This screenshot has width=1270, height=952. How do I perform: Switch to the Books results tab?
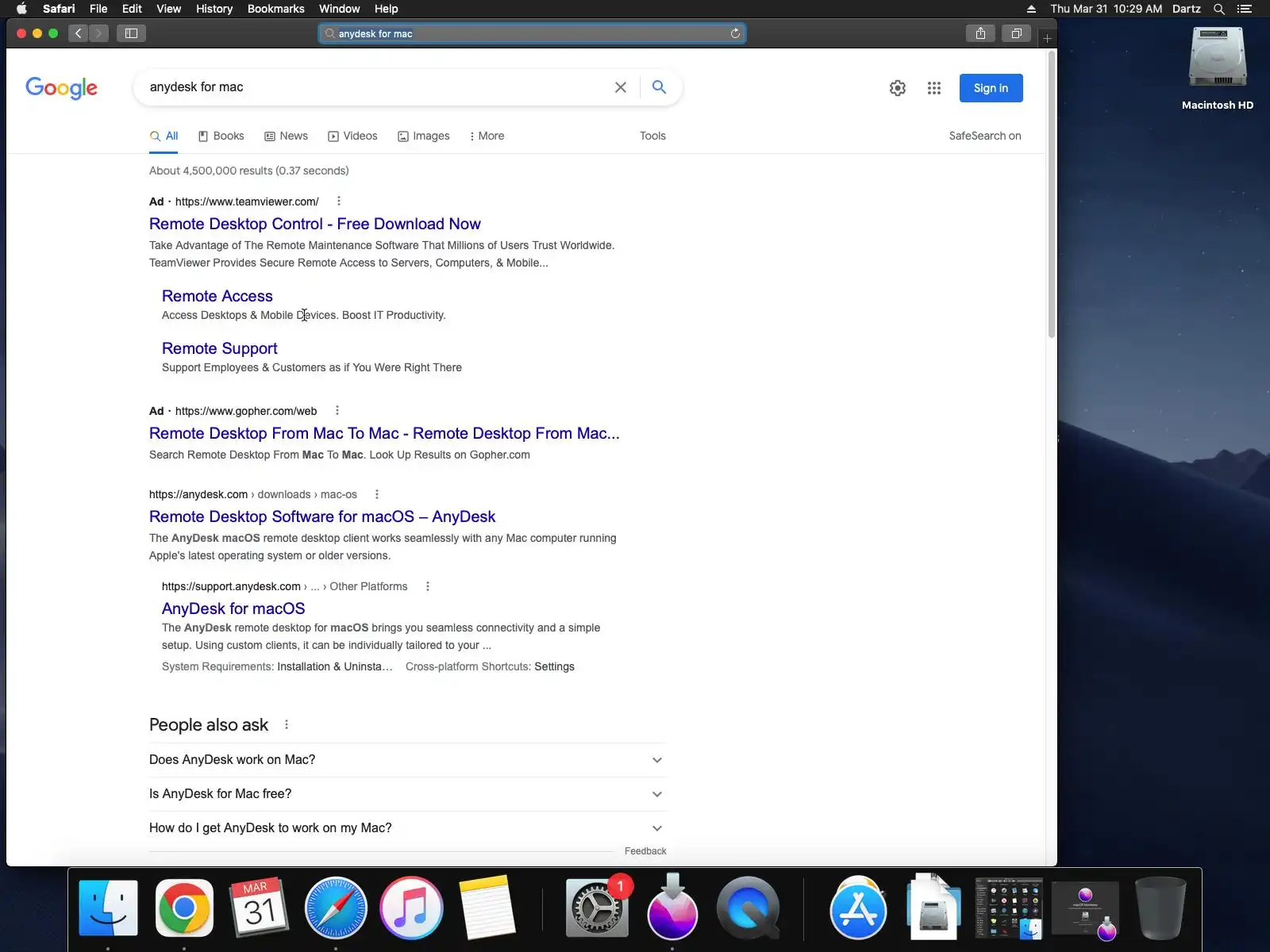tap(221, 136)
